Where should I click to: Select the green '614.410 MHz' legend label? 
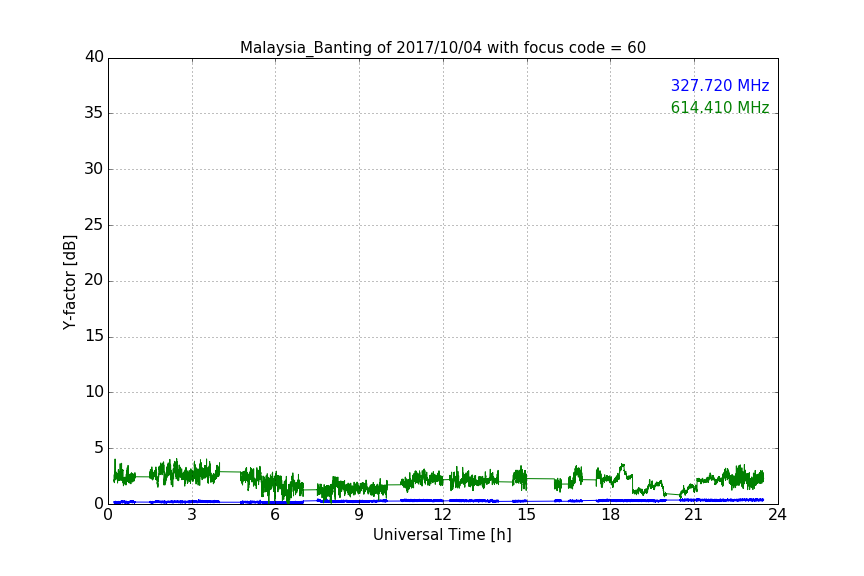(x=720, y=107)
